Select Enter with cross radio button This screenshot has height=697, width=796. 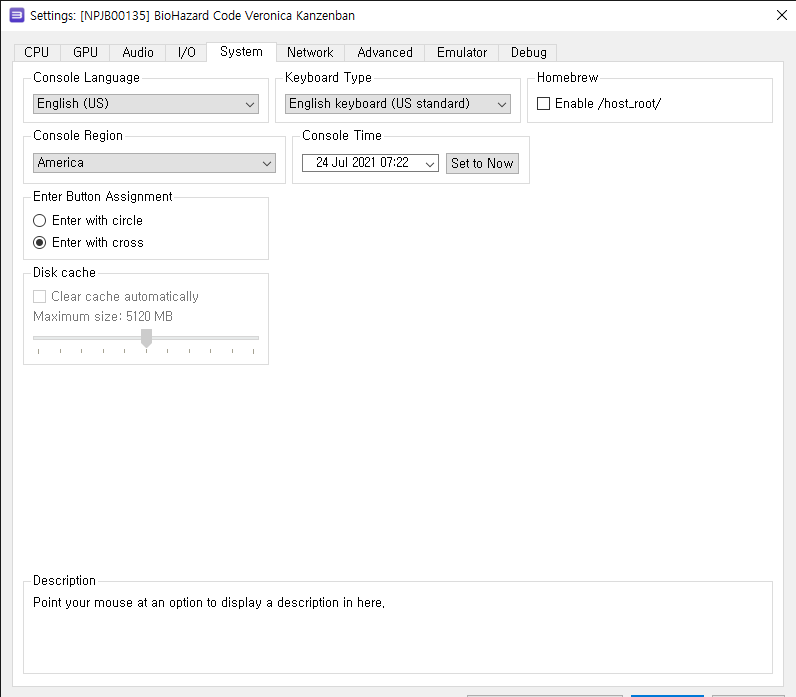[x=39, y=243]
